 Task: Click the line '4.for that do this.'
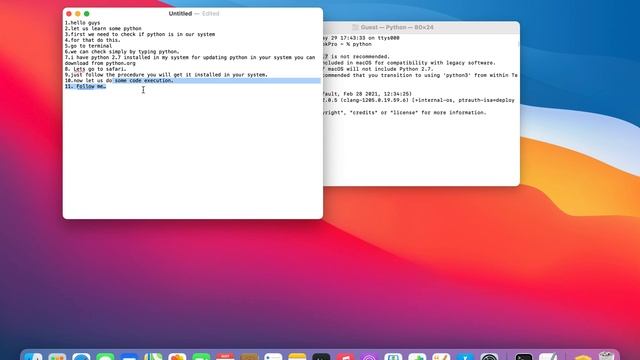tap(92, 40)
